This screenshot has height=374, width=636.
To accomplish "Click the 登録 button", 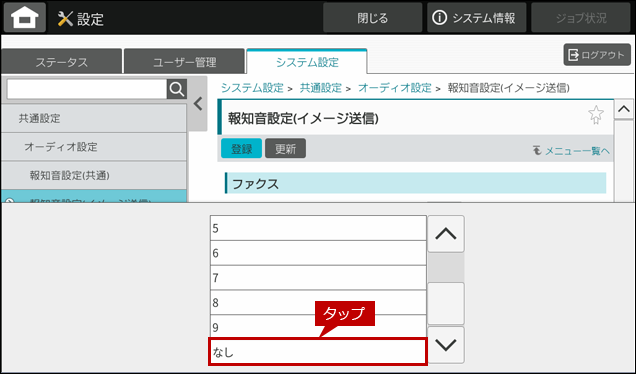I will click(242, 148).
